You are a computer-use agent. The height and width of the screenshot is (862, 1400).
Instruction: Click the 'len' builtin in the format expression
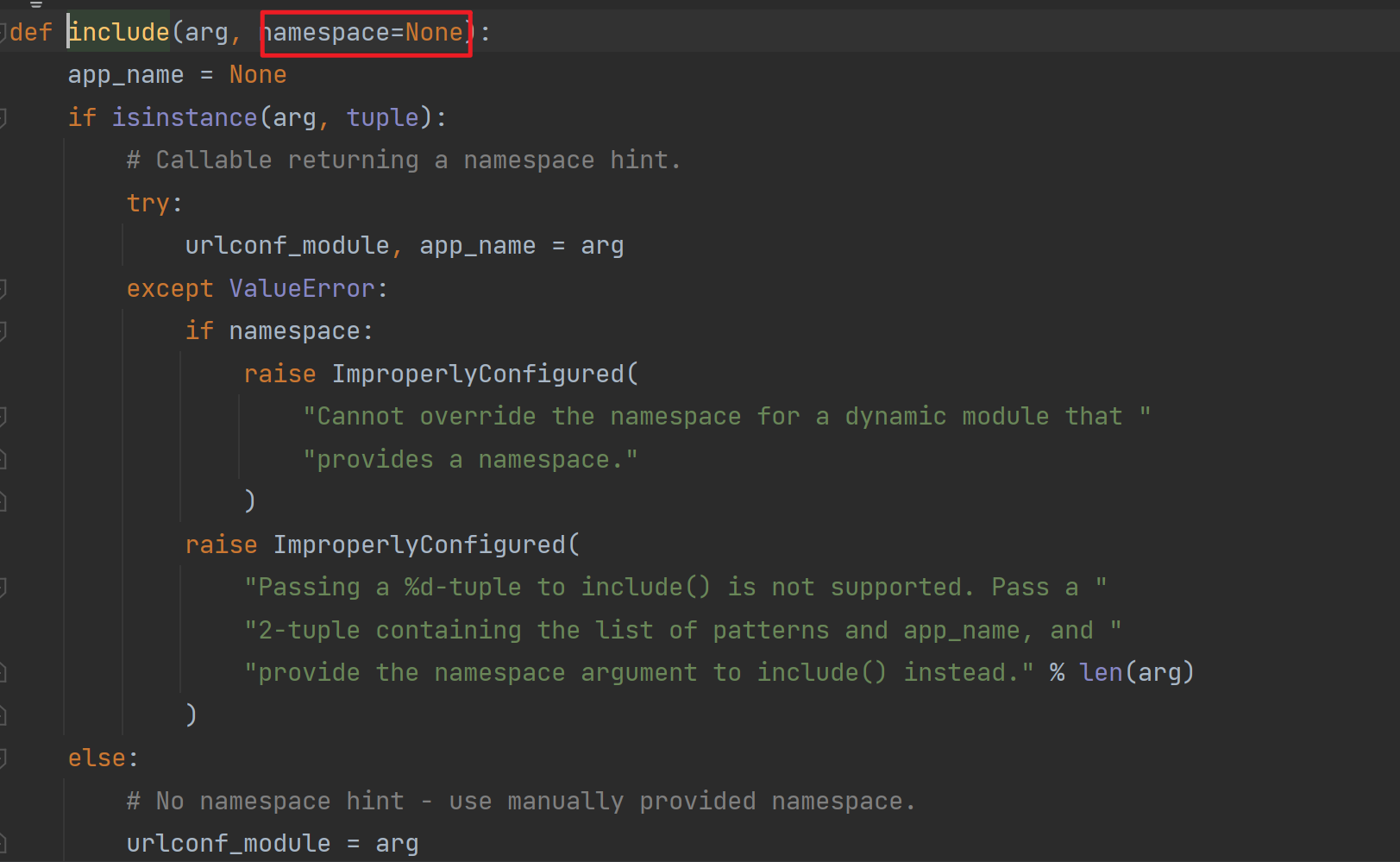1101,673
